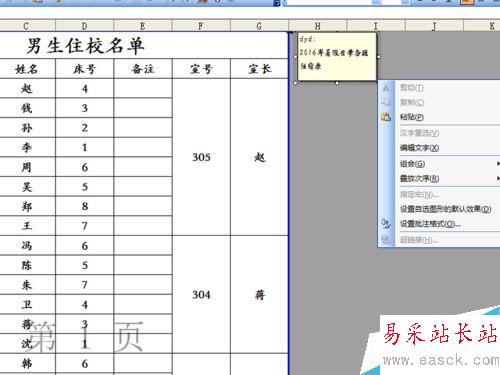Select column C header
500x375 pixels.
pyautogui.click(x=27, y=26)
